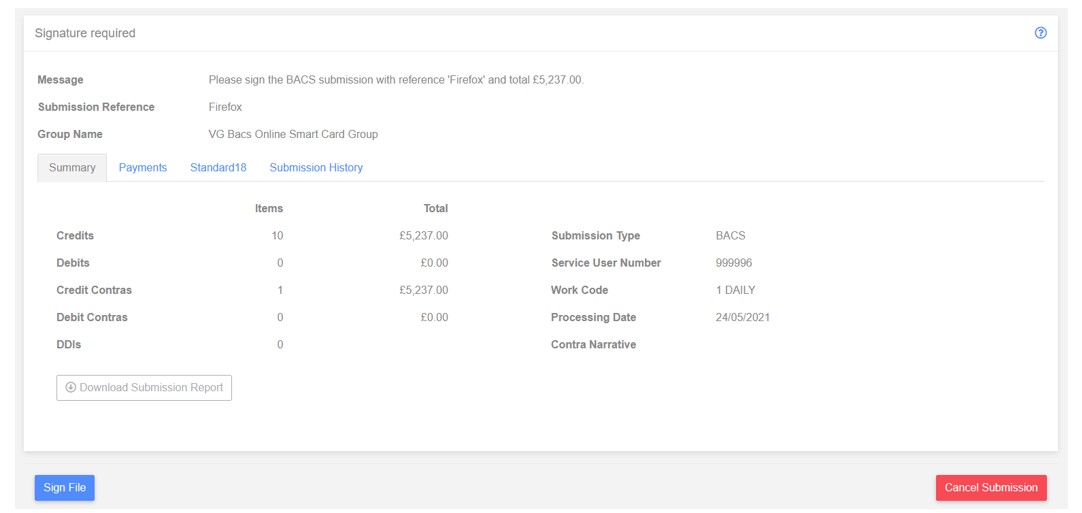Click the download arrow icon in report button
The image size is (1082, 513).
point(70,387)
